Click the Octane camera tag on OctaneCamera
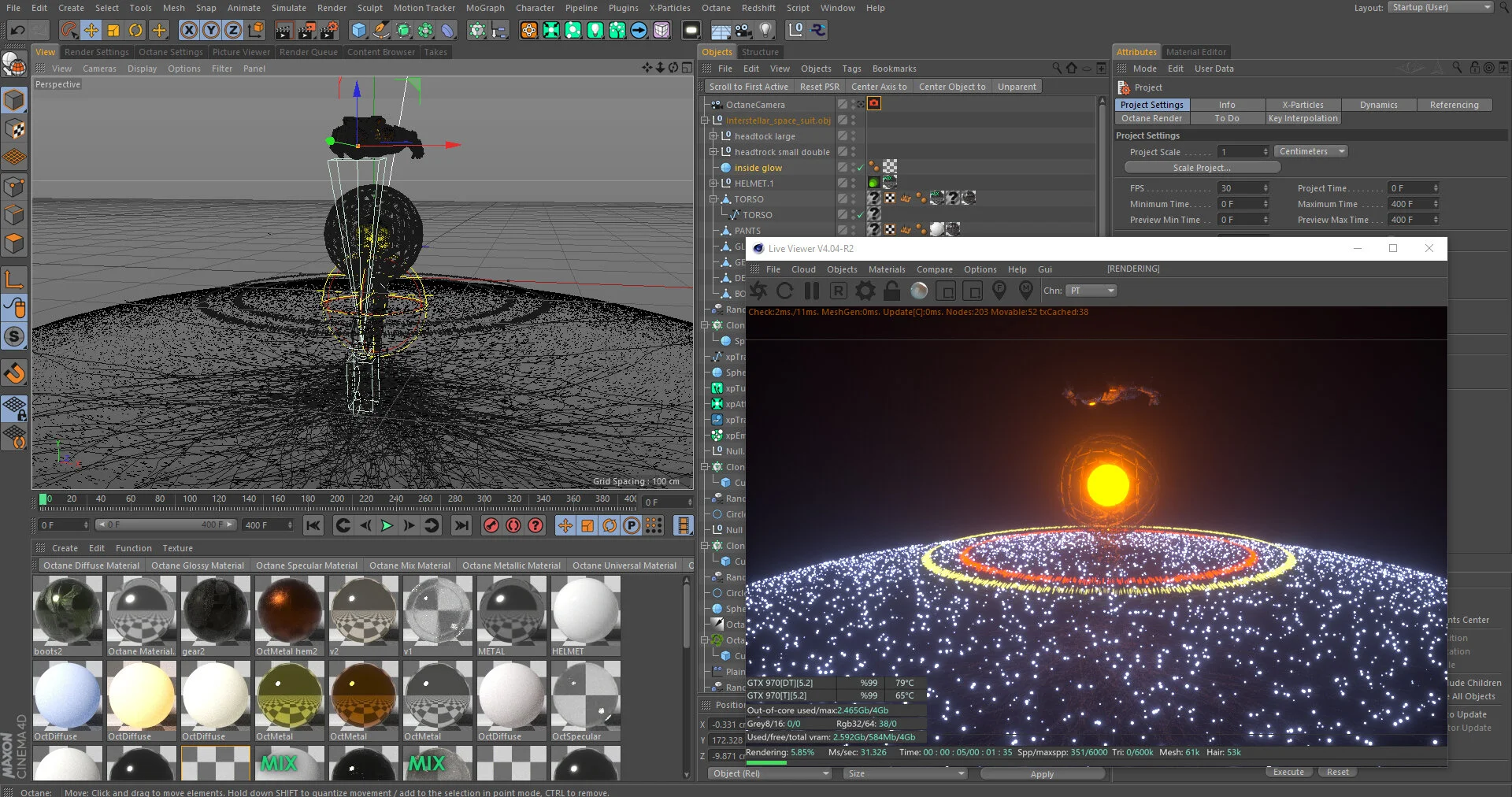The width and height of the screenshot is (1512, 797). [874, 104]
